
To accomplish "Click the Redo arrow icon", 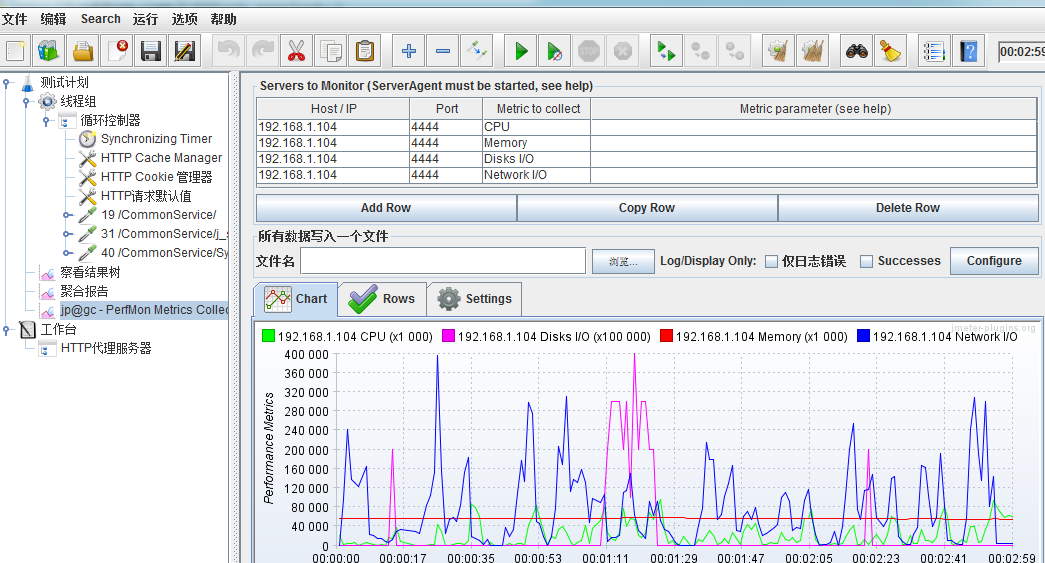I will [x=263, y=51].
